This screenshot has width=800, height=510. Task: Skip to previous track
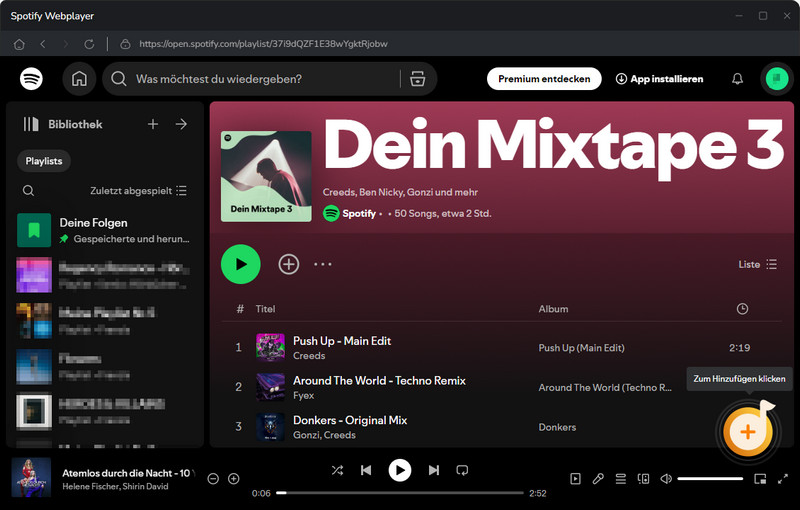[x=366, y=470]
